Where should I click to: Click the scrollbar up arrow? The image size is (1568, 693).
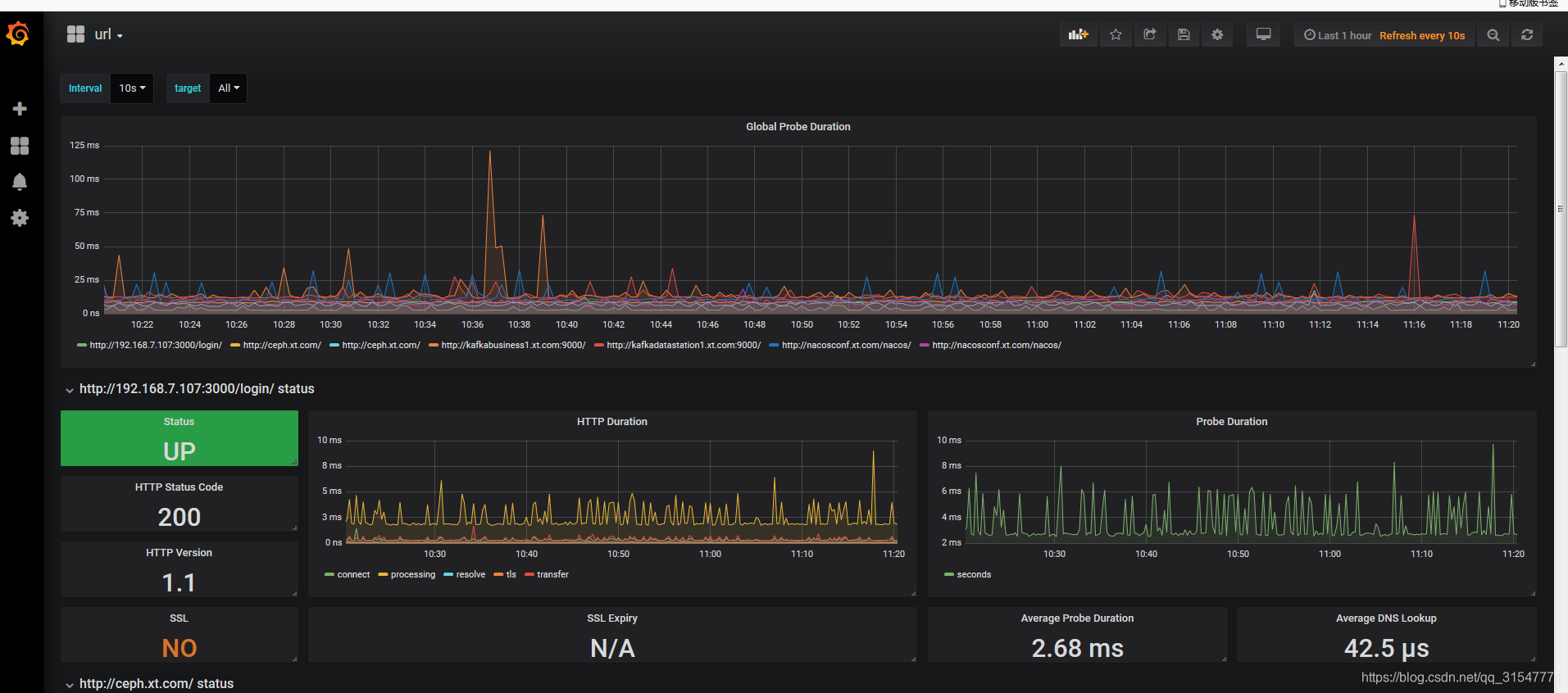(x=1561, y=63)
